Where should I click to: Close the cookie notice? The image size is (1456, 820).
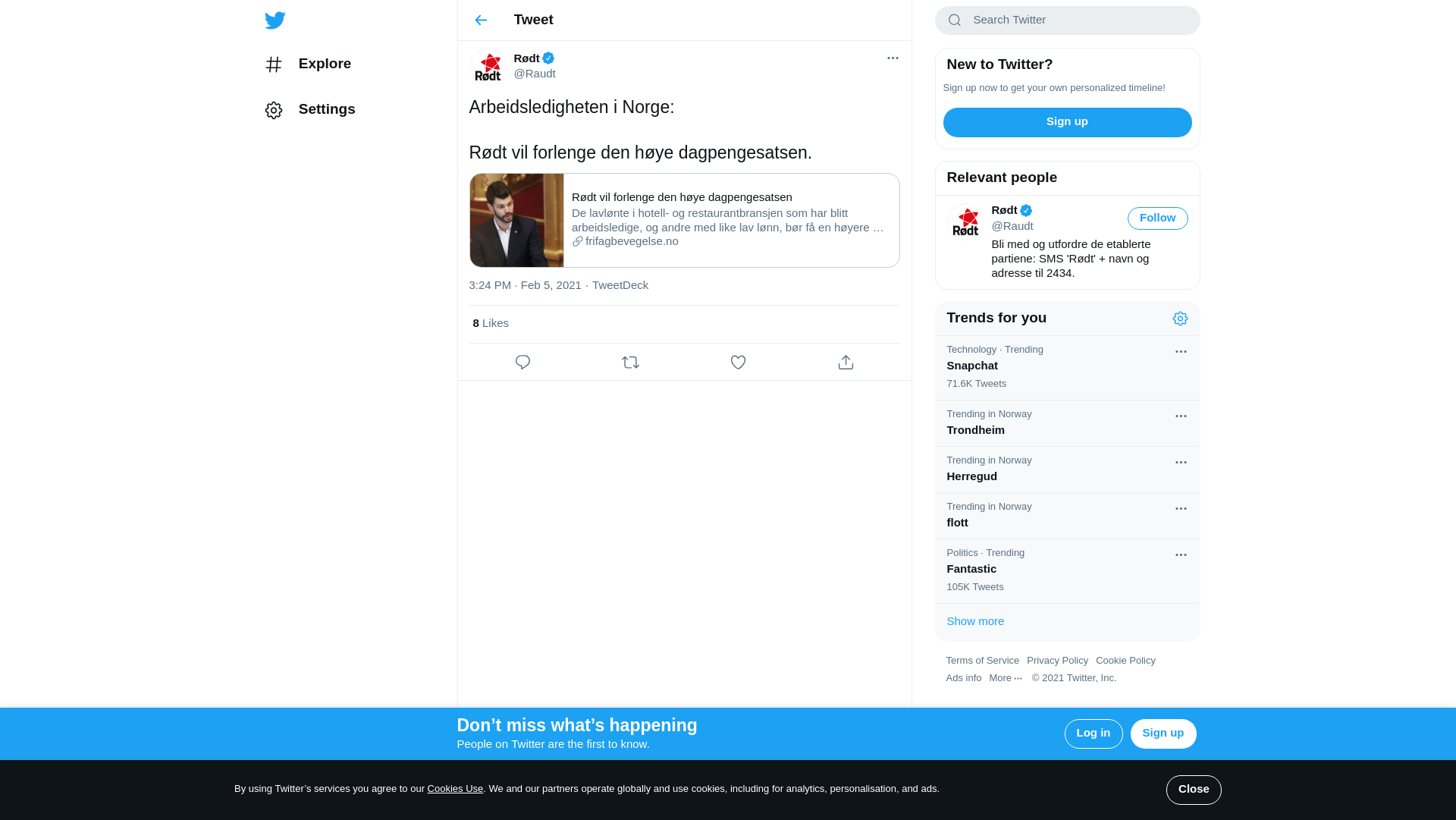click(x=1193, y=790)
